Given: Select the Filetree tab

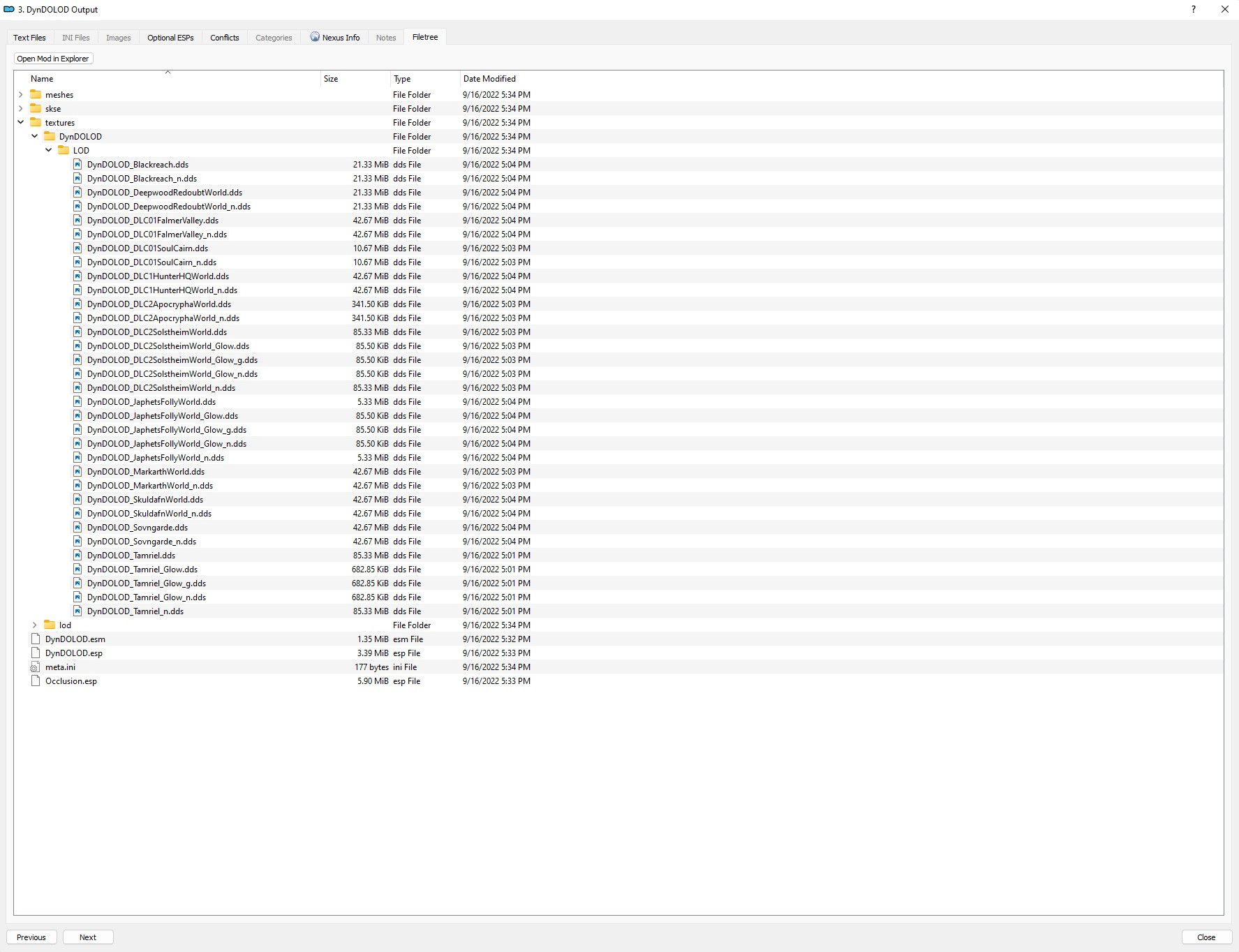Looking at the screenshot, I should tap(425, 37).
